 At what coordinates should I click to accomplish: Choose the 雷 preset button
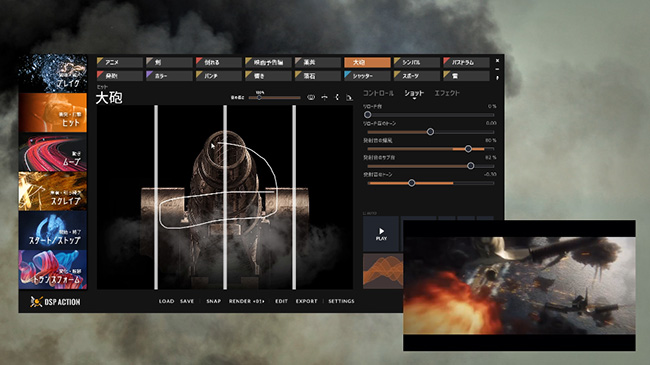466,75
